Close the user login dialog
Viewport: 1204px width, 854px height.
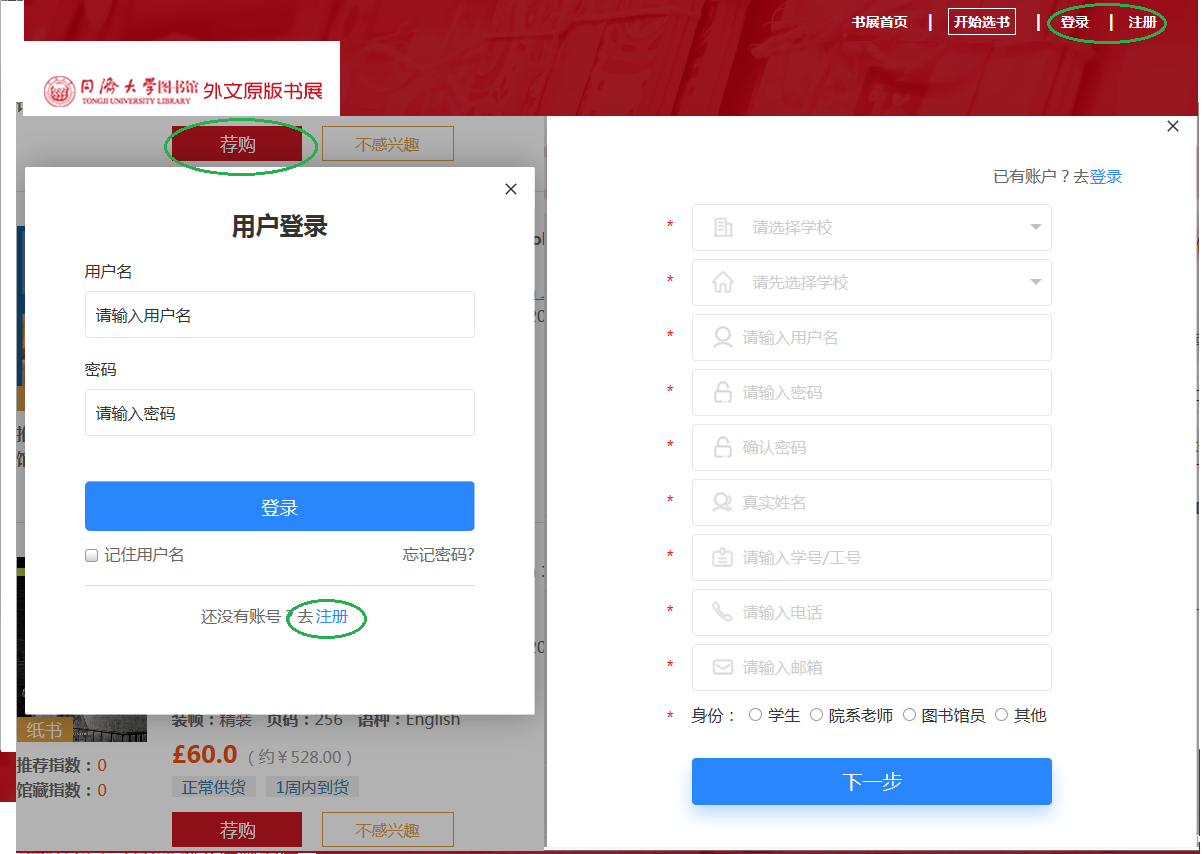(x=511, y=189)
